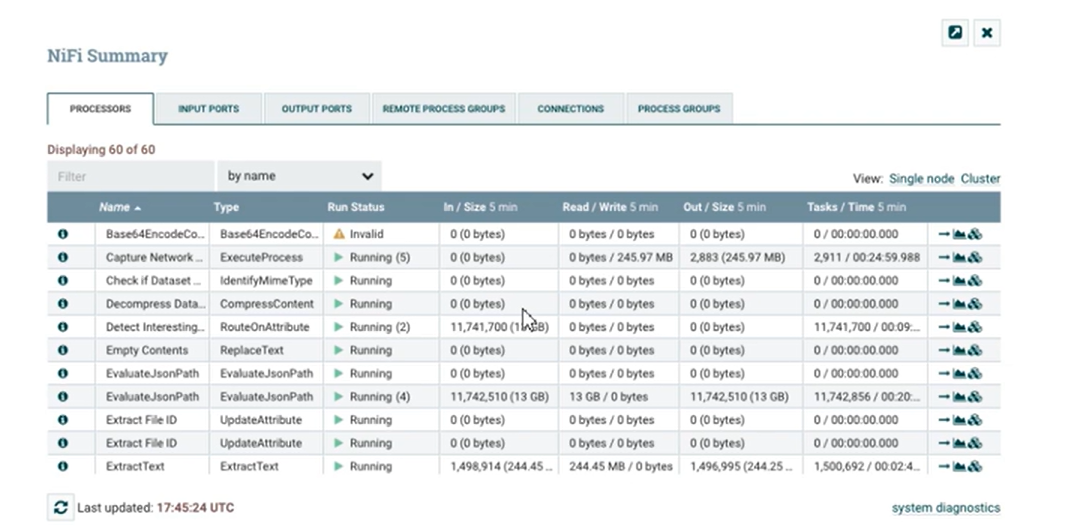Select the '2,883 (245.97 MB)' out size cell
This screenshot has height=532, width=1083.
click(x=740, y=258)
